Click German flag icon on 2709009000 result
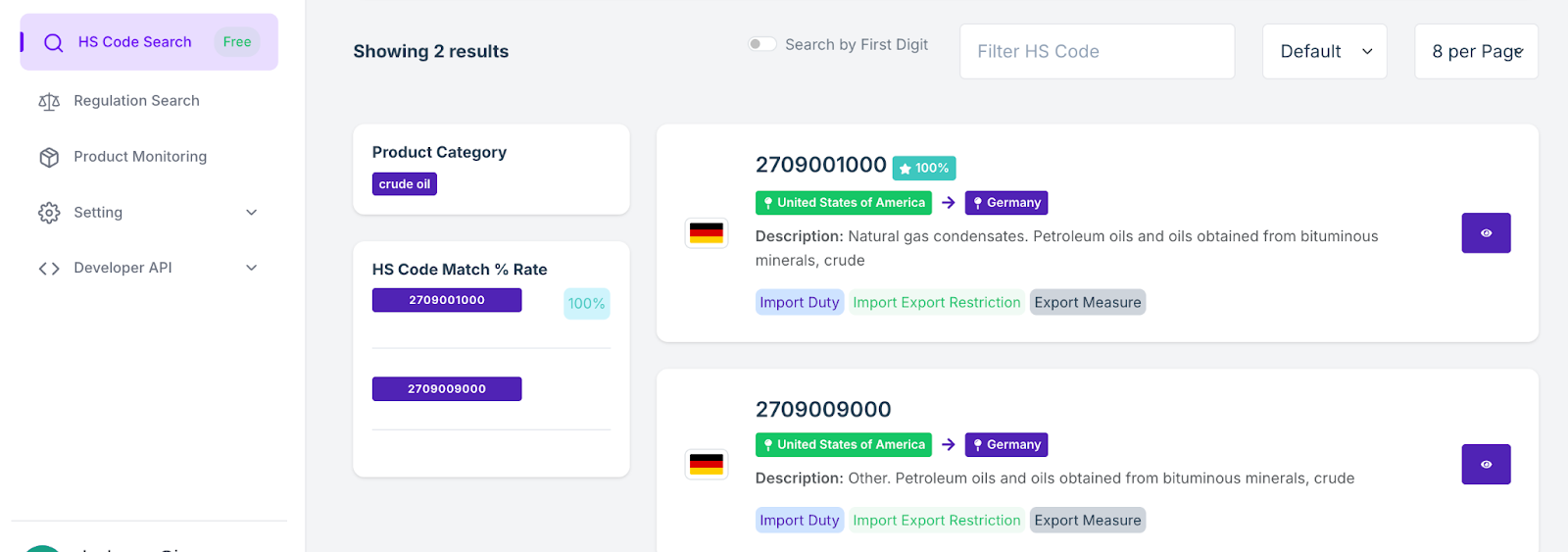The height and width of the screenshot is (552, 1568). click(706, 464)
